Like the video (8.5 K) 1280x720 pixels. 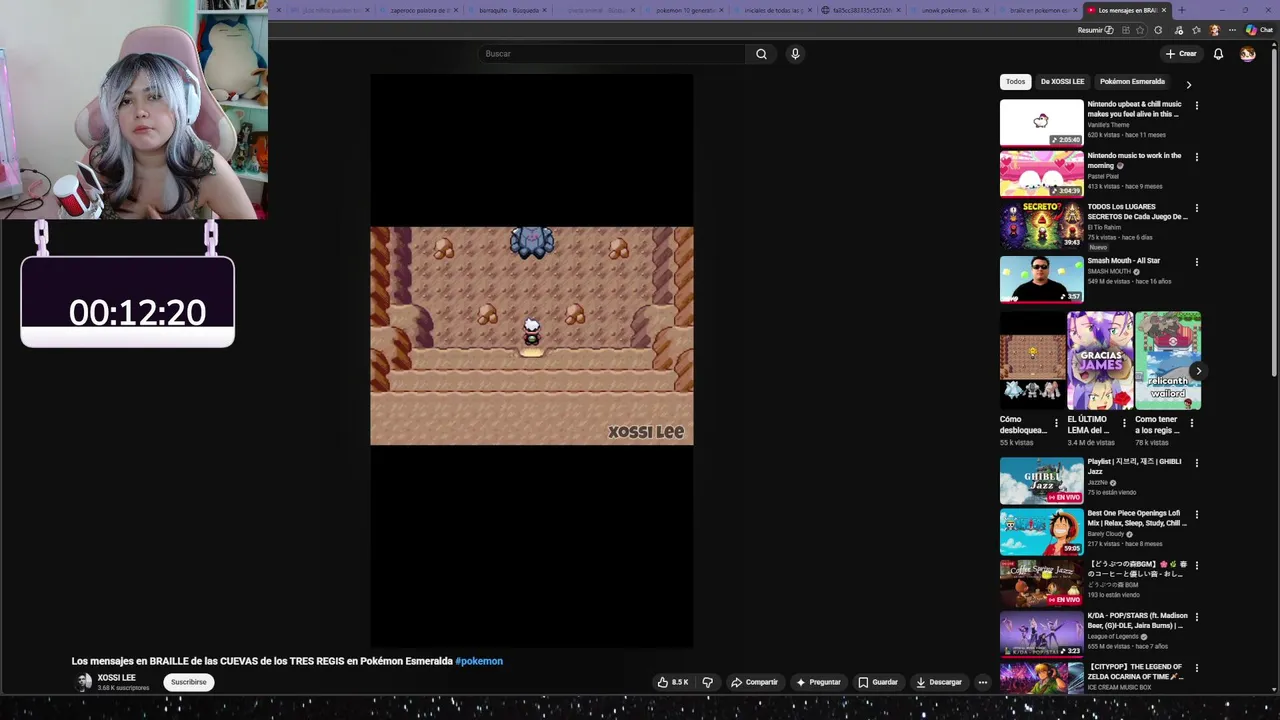[673, 682]
